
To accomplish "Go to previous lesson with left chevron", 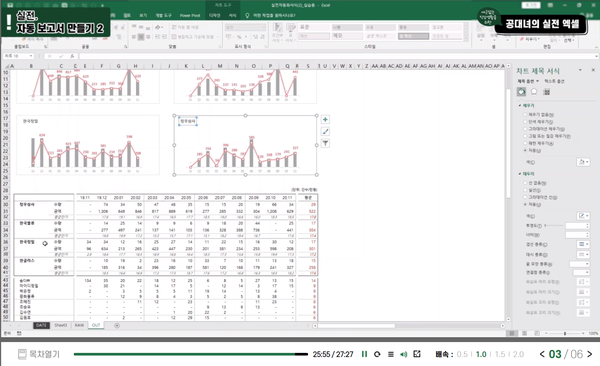I will 542,354.
